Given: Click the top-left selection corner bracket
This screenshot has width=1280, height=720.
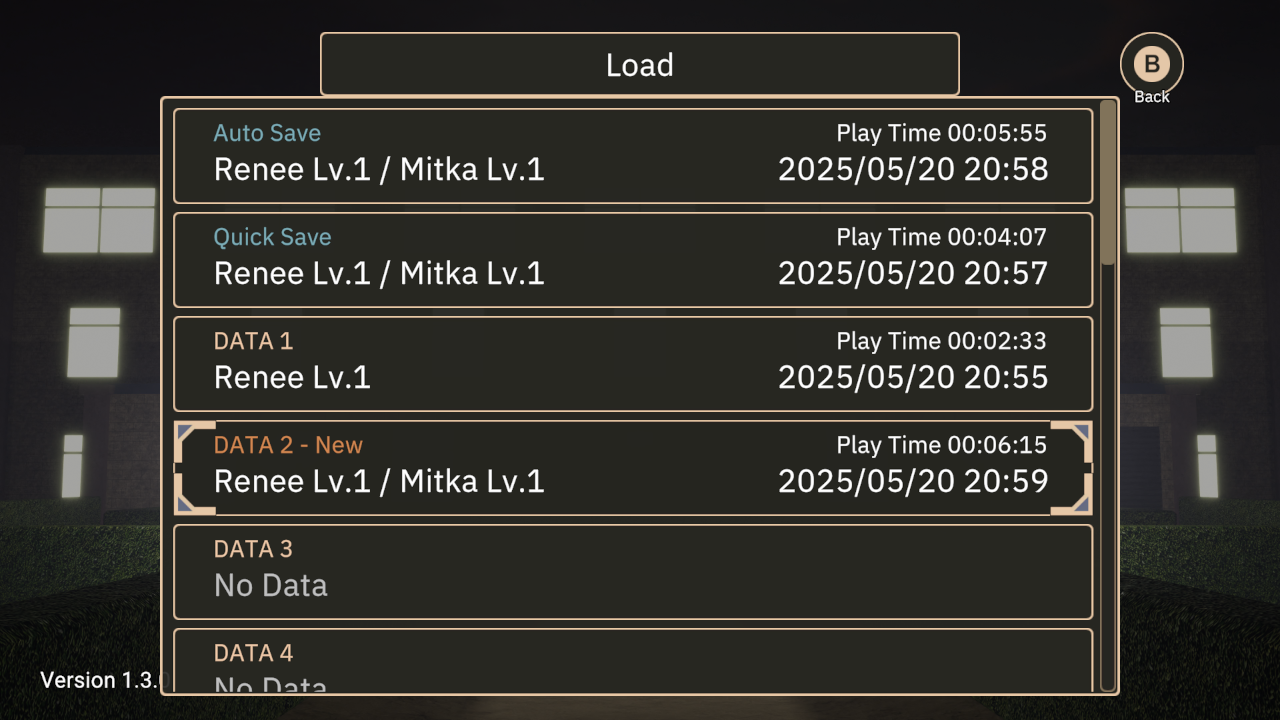Looking at the screenshot, I should pyautogui.click(x=194, y=441).
